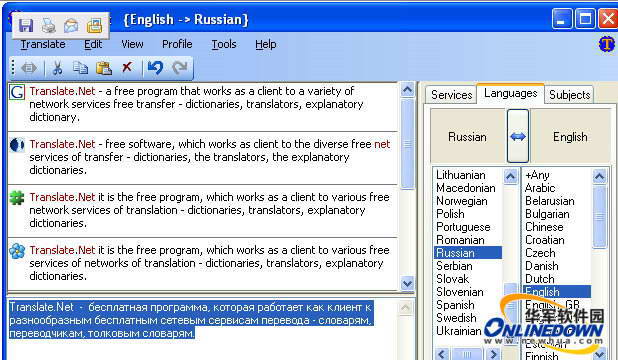Image resolution: width=618 pixels, height=360 pixels.
Task: Select Danish in the right language list
Action: tap(542, 266)
